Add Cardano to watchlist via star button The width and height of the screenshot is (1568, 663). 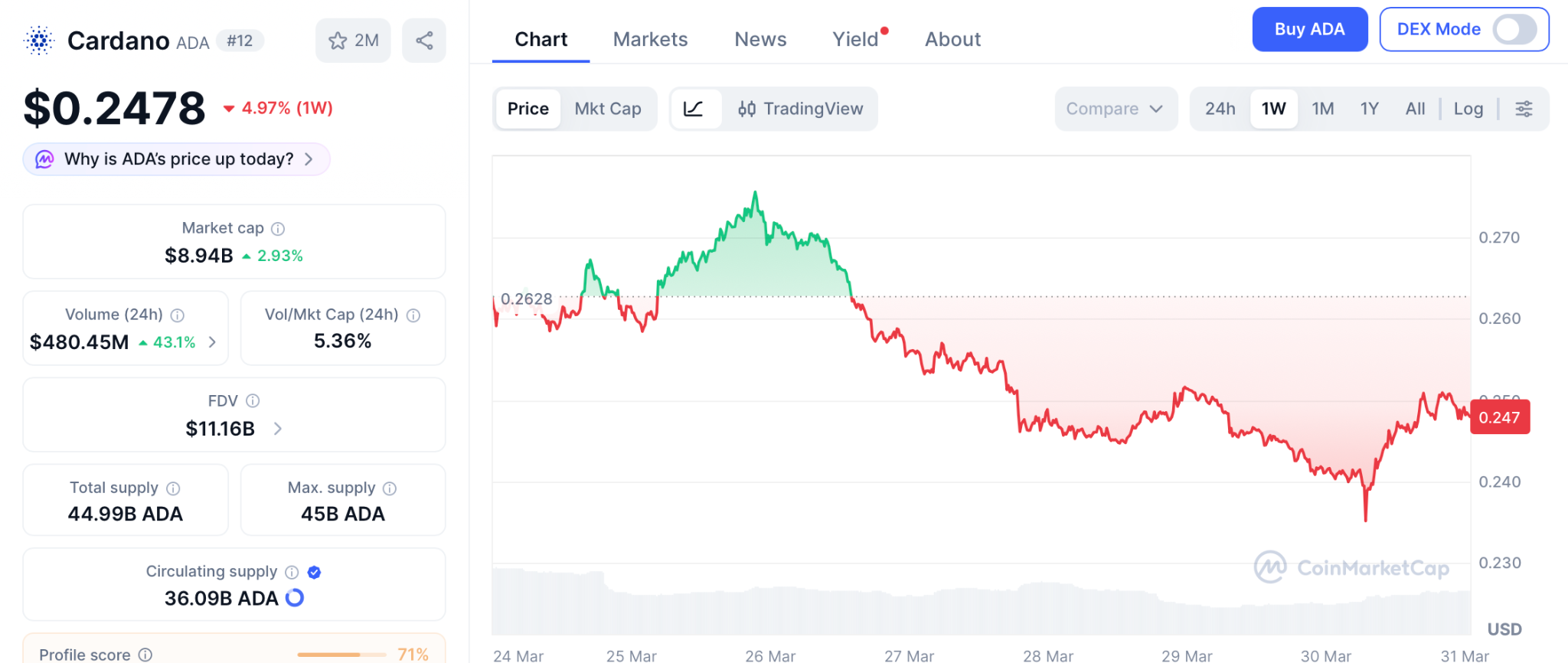click(x=353, y=41)
